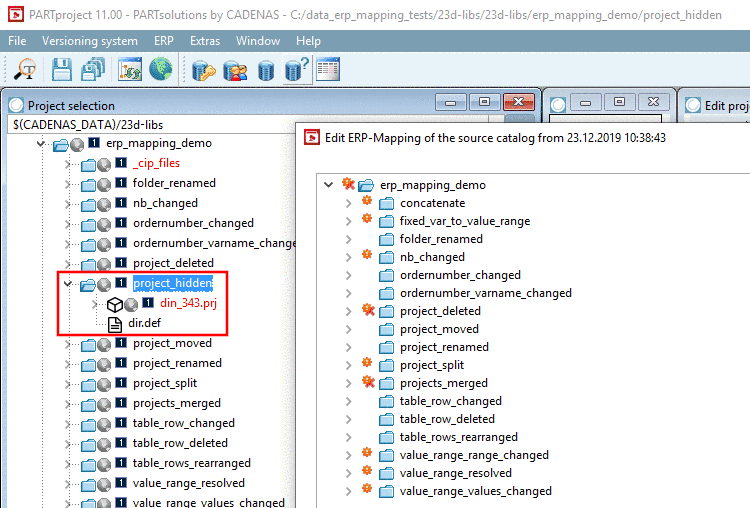Click the cube icon of din_343.prj
The height and width of the screenshot is (508, 750).
115,304
